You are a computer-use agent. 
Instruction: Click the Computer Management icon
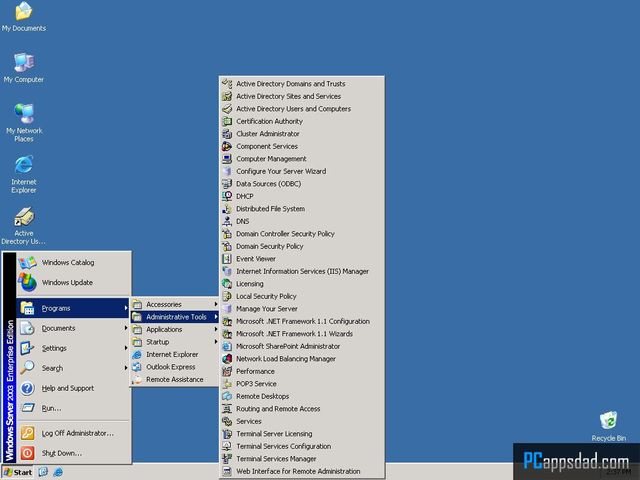(x=227, y=159)
